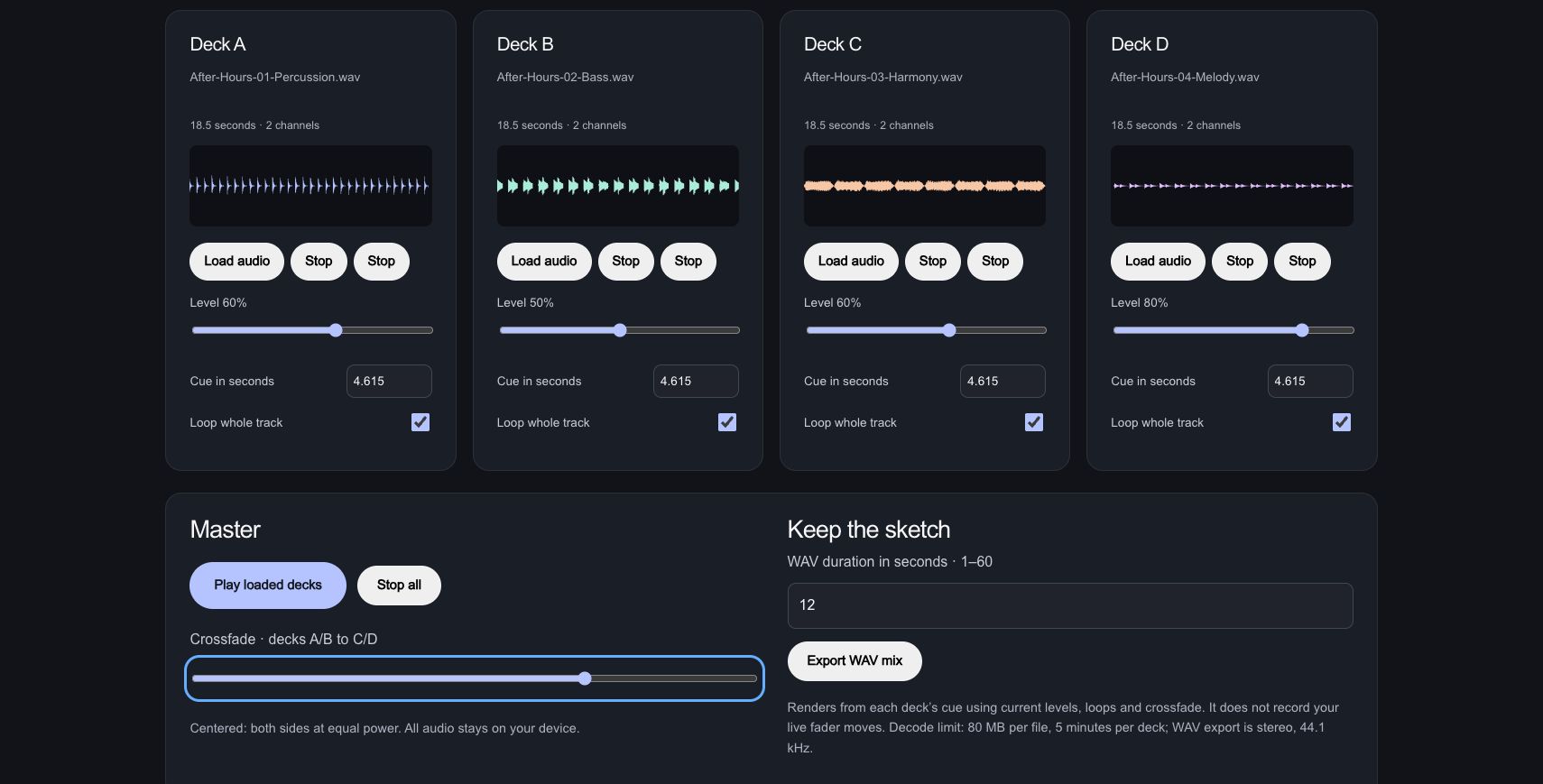The image size is (1543, 784).
Task: Click the Level 50% label
Action: click(525, 303)
